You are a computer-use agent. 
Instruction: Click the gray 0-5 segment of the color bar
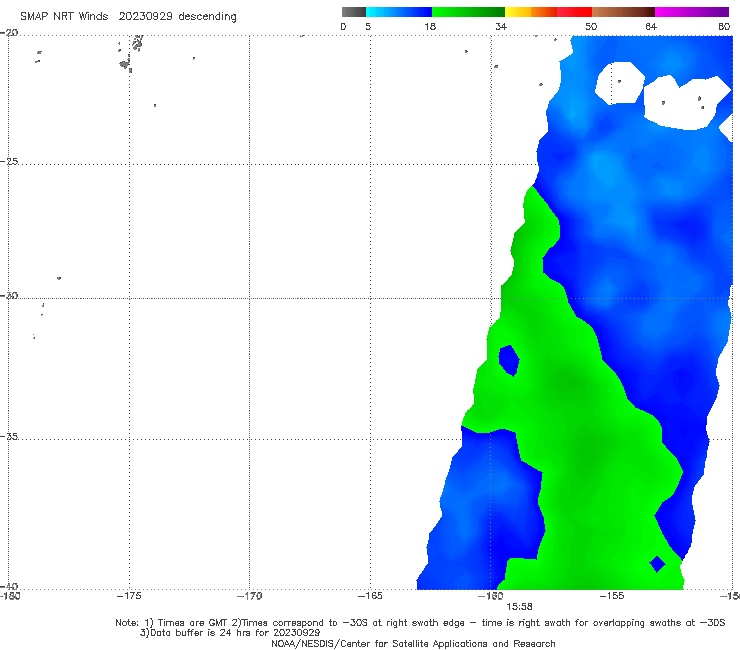(x=354, y=12)
